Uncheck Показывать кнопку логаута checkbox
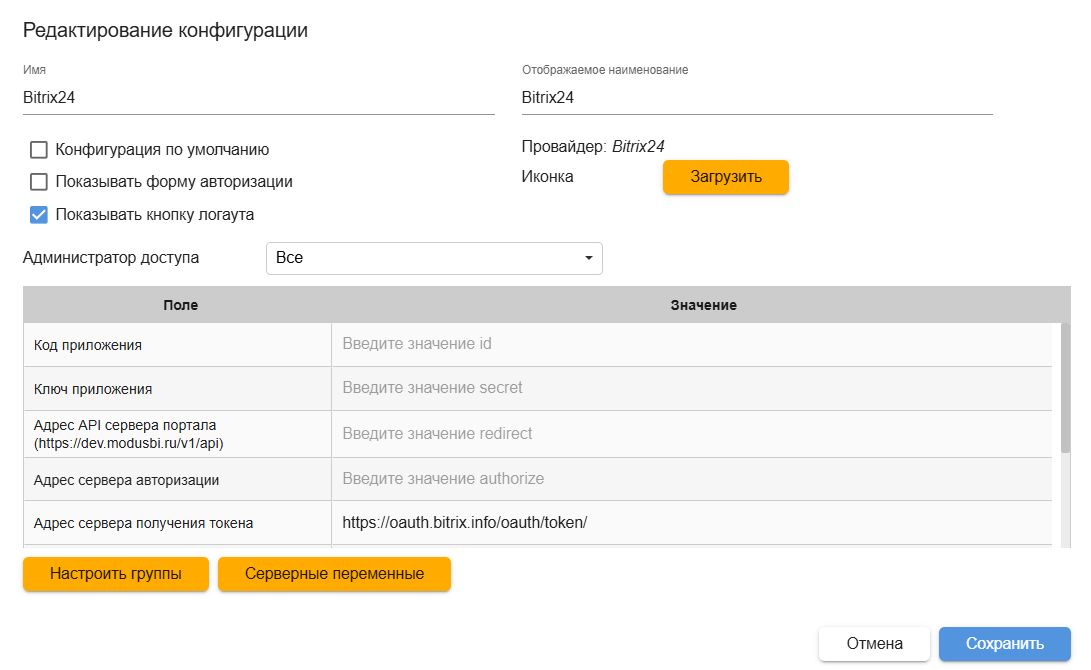Viewport: 1091px width, 670px height. tap(39, 214)
